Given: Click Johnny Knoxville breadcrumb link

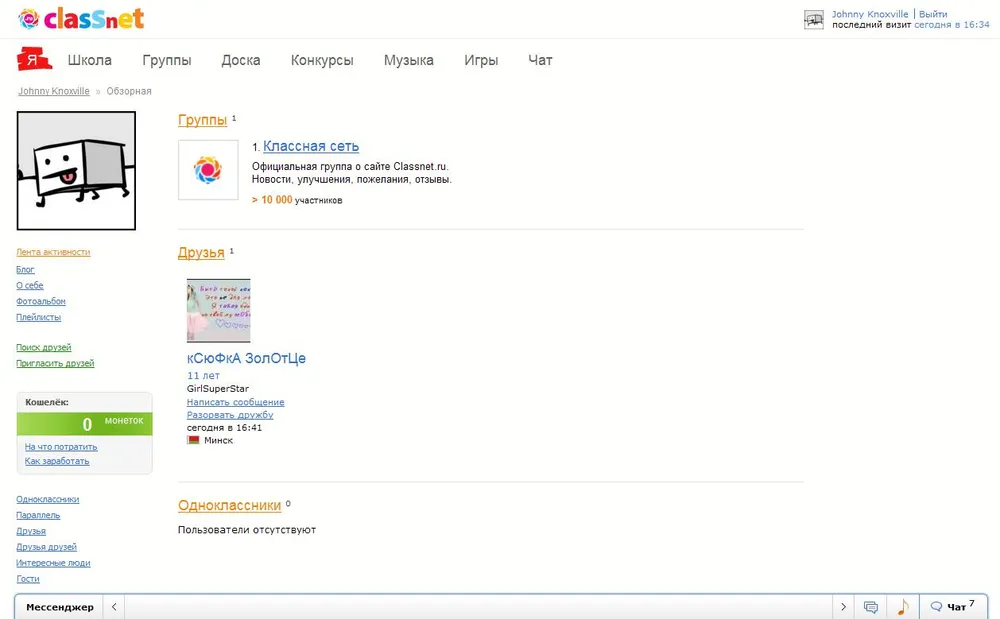Looking at the screenshot, I should pyautogui.click(x=54, y=91).
